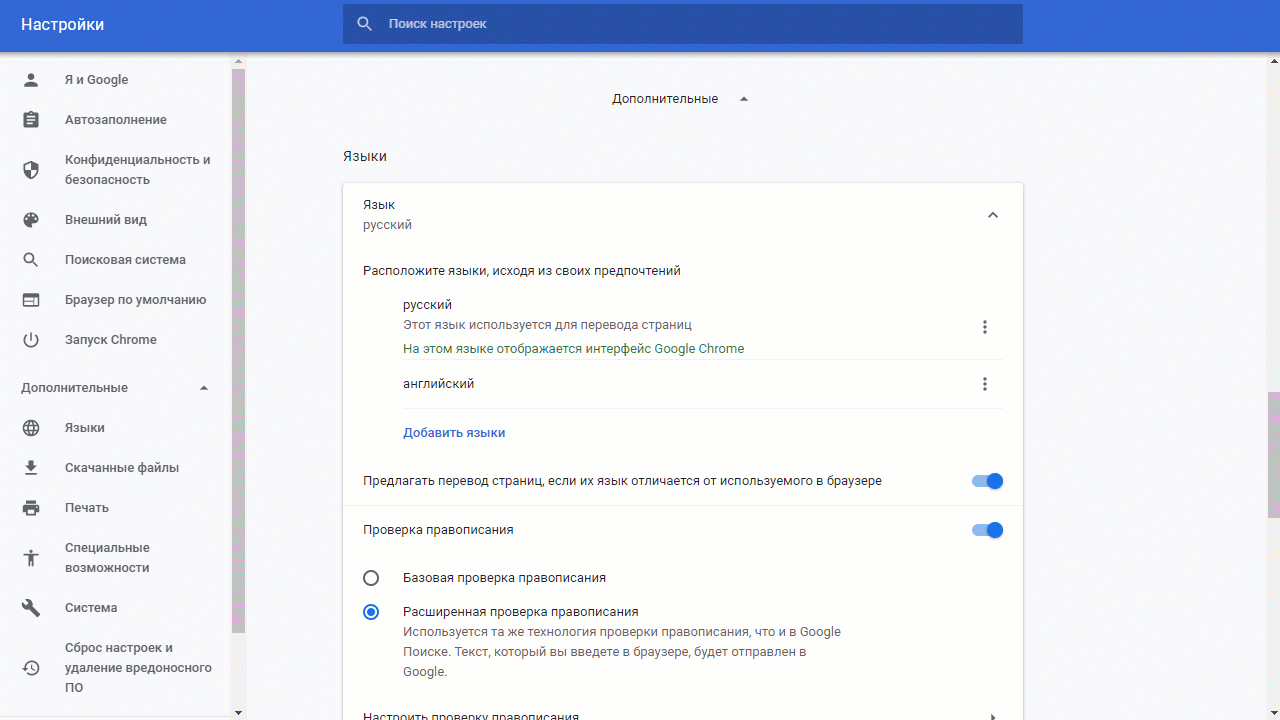This screenshot has height=720, width=1280.
Task: Click the download icon for Скачанные файлы
Action: pyautogui.click(x=31, y=468)
